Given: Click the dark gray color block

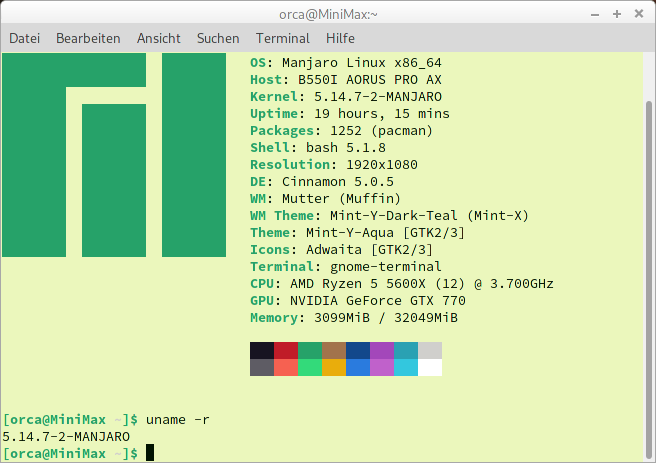Looking at the screenshot, I should [x=262, y=367].
